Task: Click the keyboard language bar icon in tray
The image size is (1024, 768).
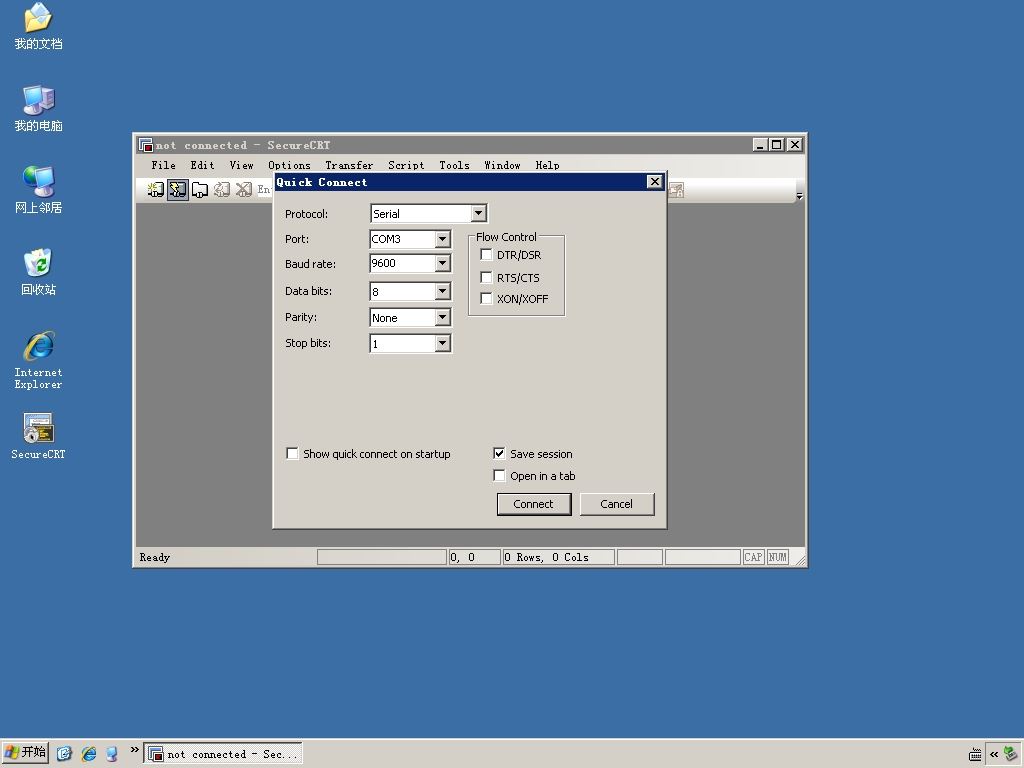Action: click(975, 754)
